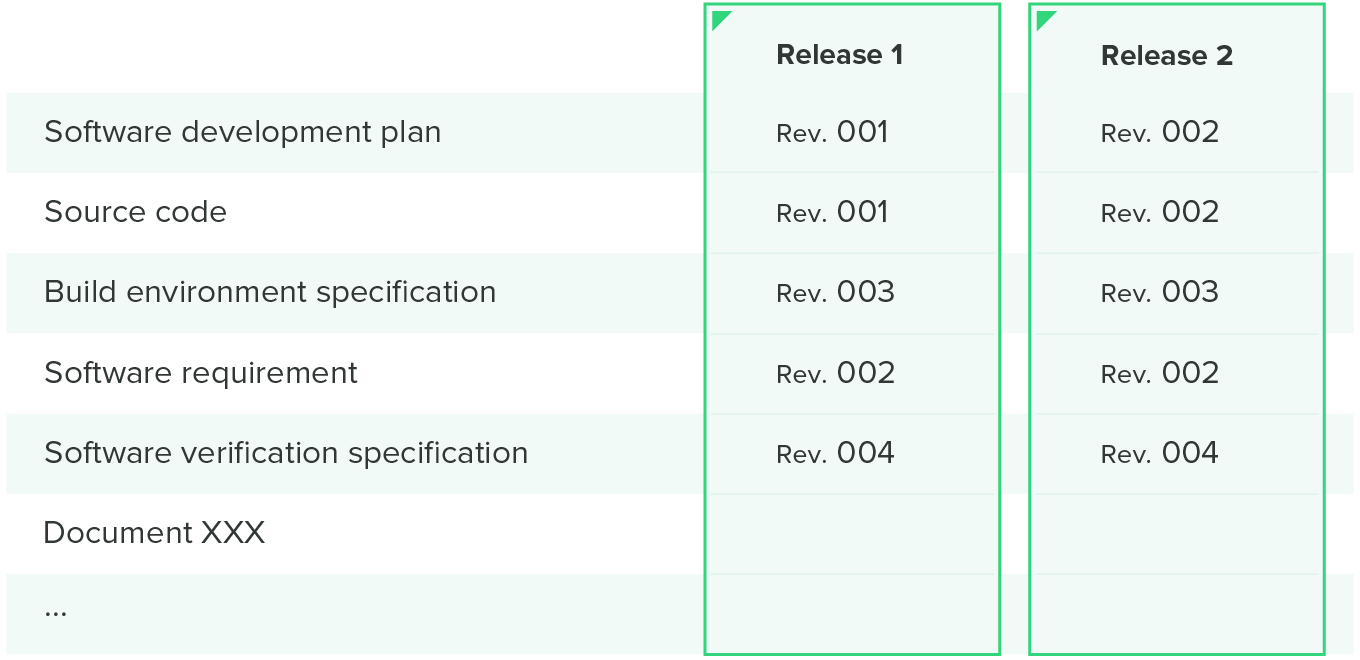
Task: Click the Software development plan row label
Action: pos(242,132)
